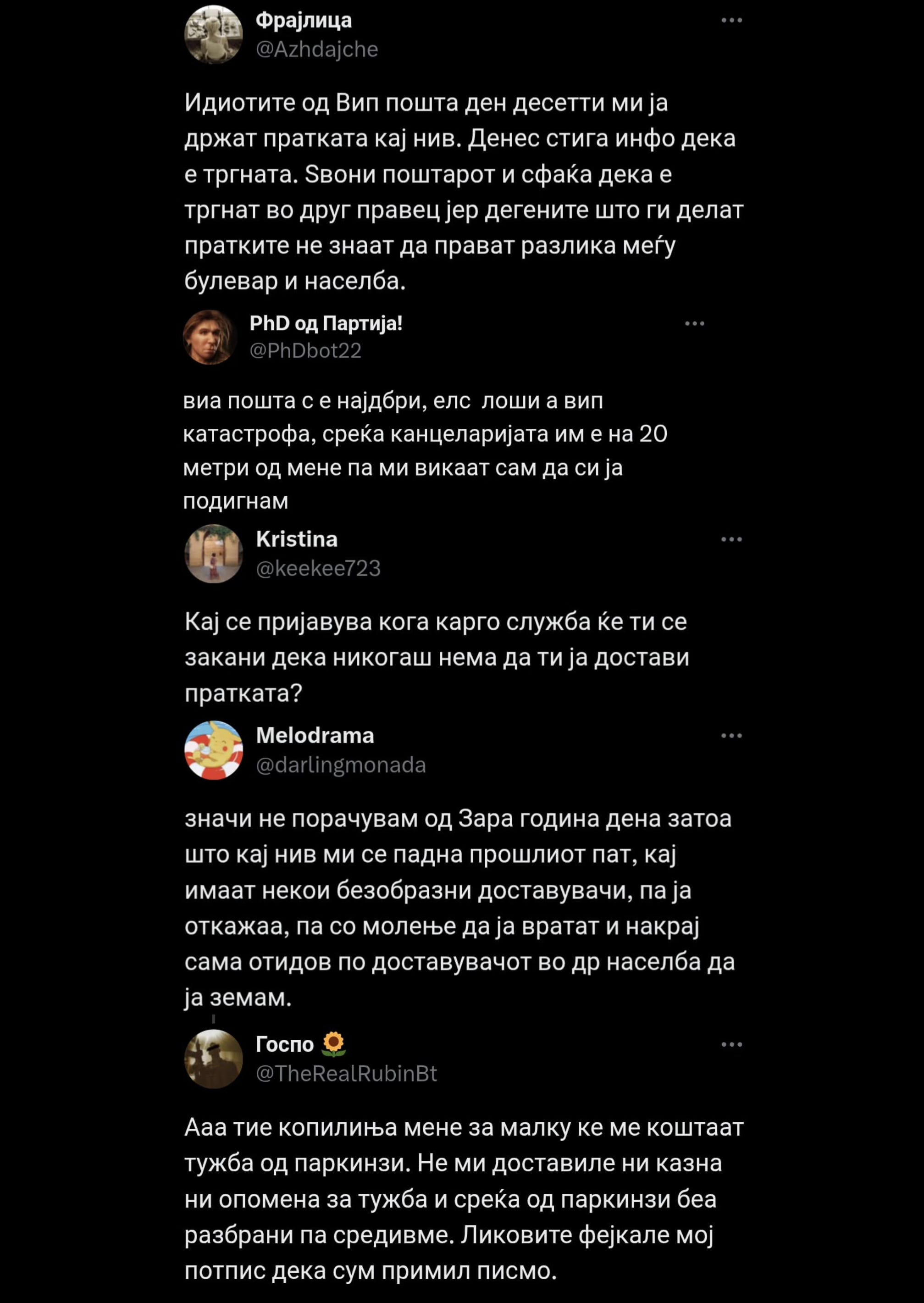Open more options on PhD од Партија! reply
This screenshot has height=1303, width=924.
pyautogui.click(x=694, y=323)
